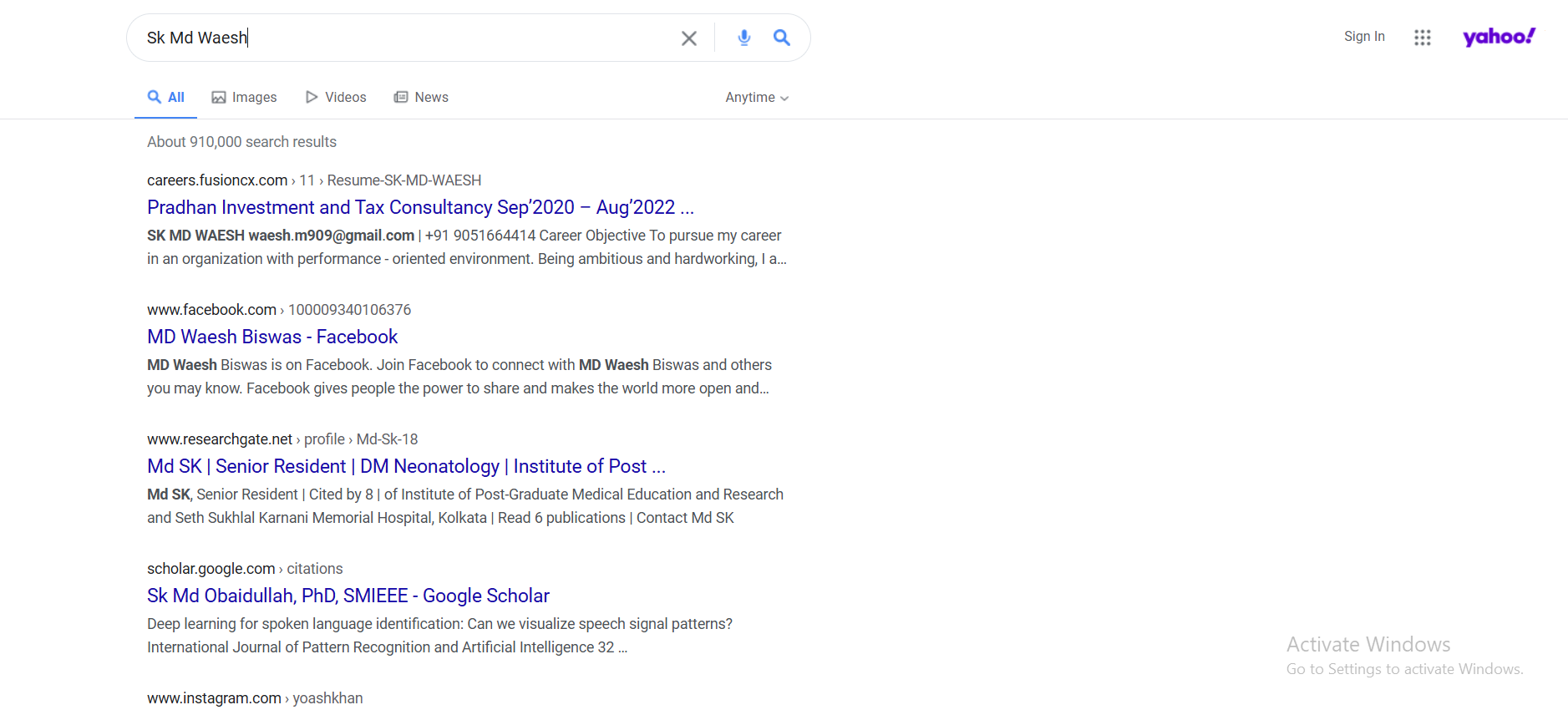
Task: Expand the Anytime filter dropdown
Action: point(756,98)
